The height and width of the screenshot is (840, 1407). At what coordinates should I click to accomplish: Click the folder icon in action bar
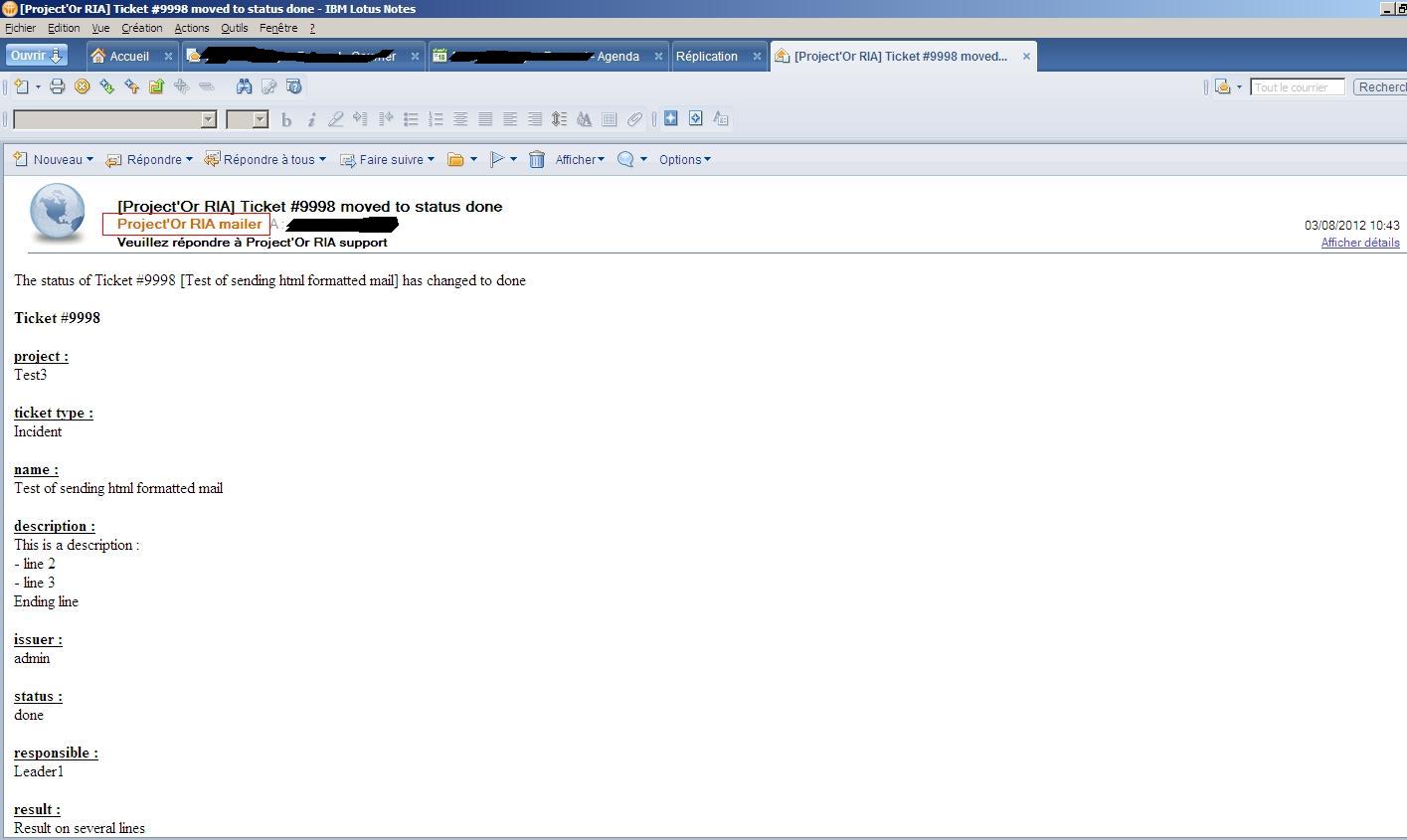[456, 159]
